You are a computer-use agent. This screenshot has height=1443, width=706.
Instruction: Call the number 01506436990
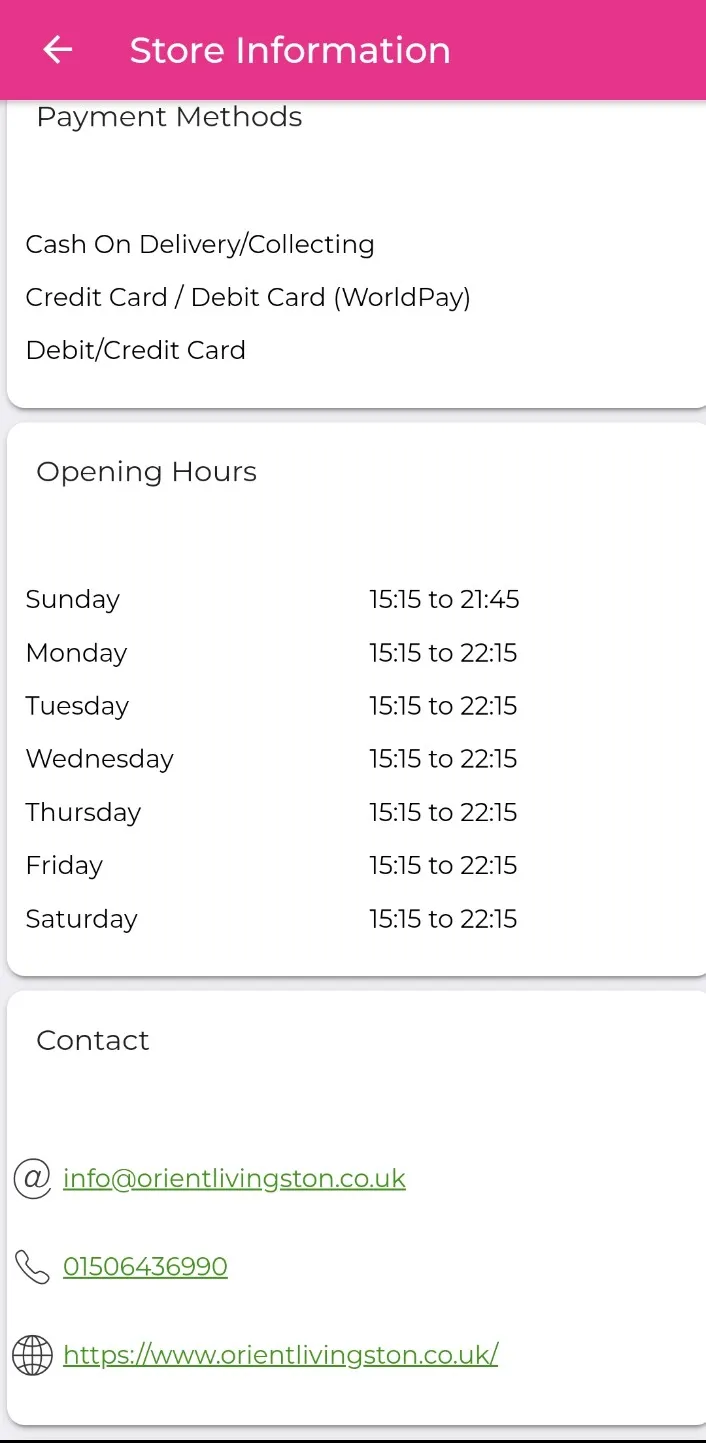[145, 1267]
